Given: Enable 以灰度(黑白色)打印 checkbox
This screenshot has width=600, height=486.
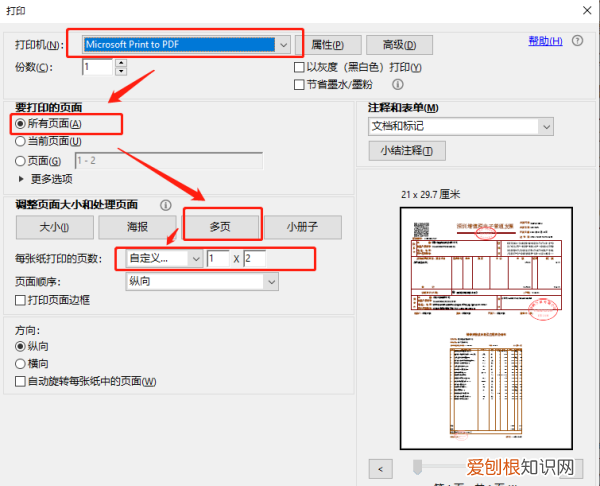Looking at the screenshot, I should (299, 67).
